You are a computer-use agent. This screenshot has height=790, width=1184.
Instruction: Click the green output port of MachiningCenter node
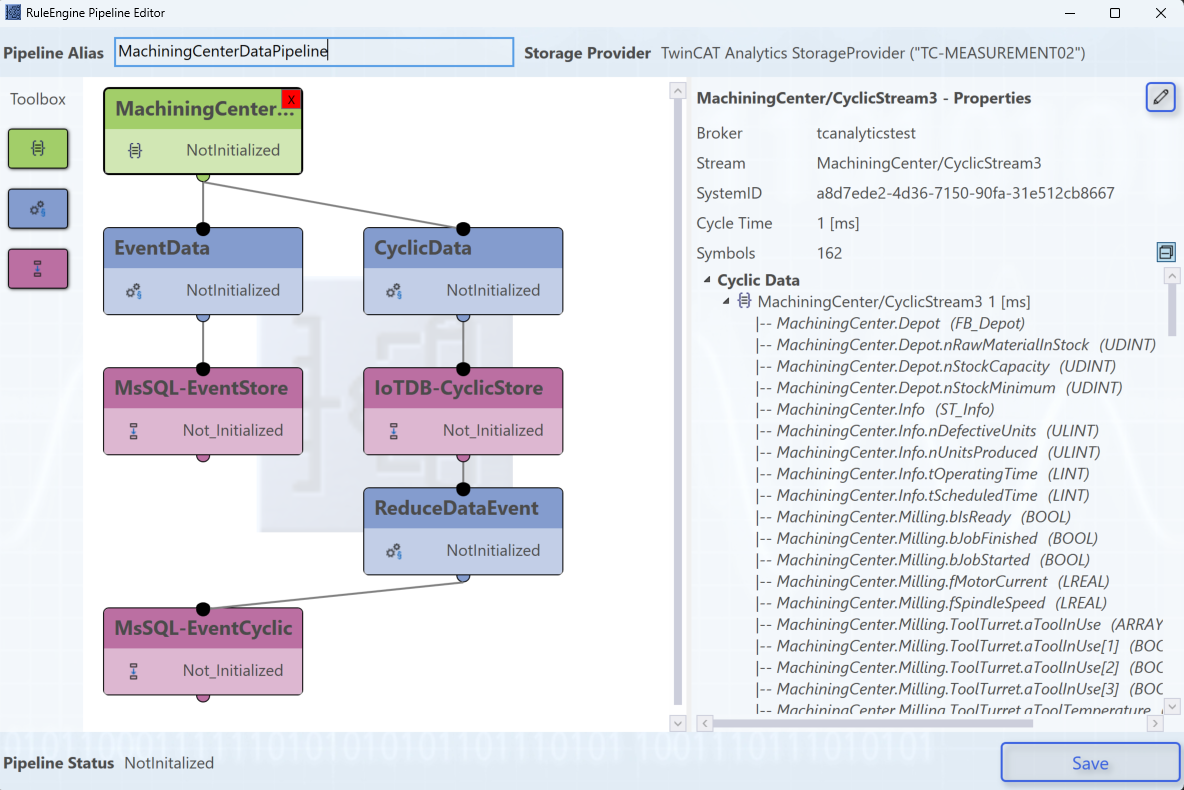[x=203, y=177]
